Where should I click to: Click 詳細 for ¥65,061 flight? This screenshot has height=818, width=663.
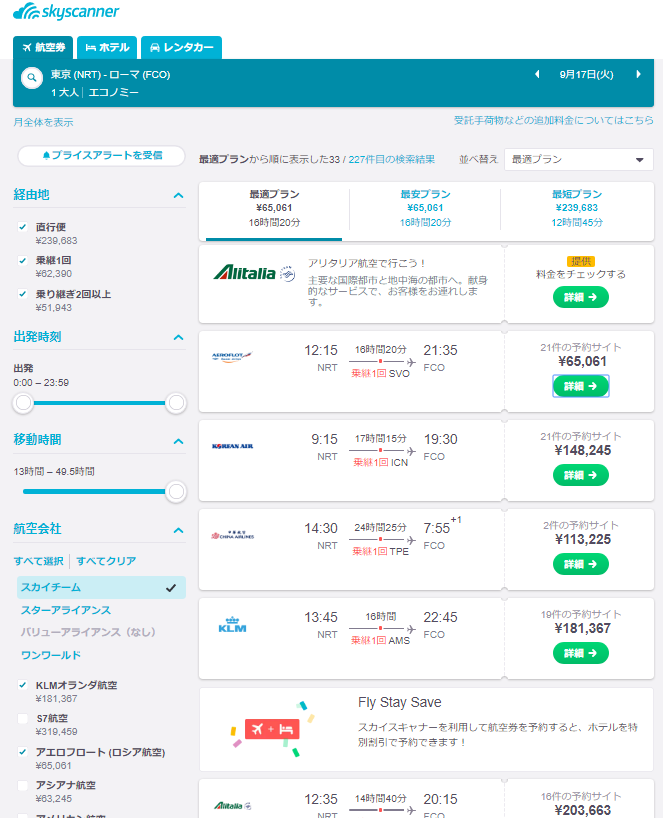pyautogui.click(x=581, y=386)
